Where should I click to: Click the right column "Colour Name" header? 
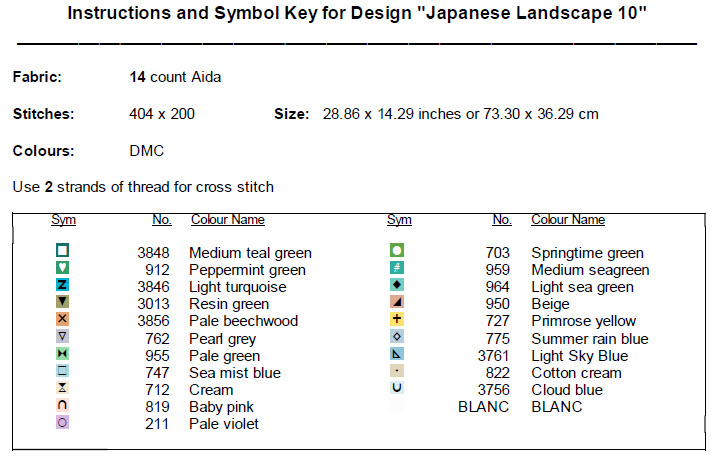click(x=567, y=220)
